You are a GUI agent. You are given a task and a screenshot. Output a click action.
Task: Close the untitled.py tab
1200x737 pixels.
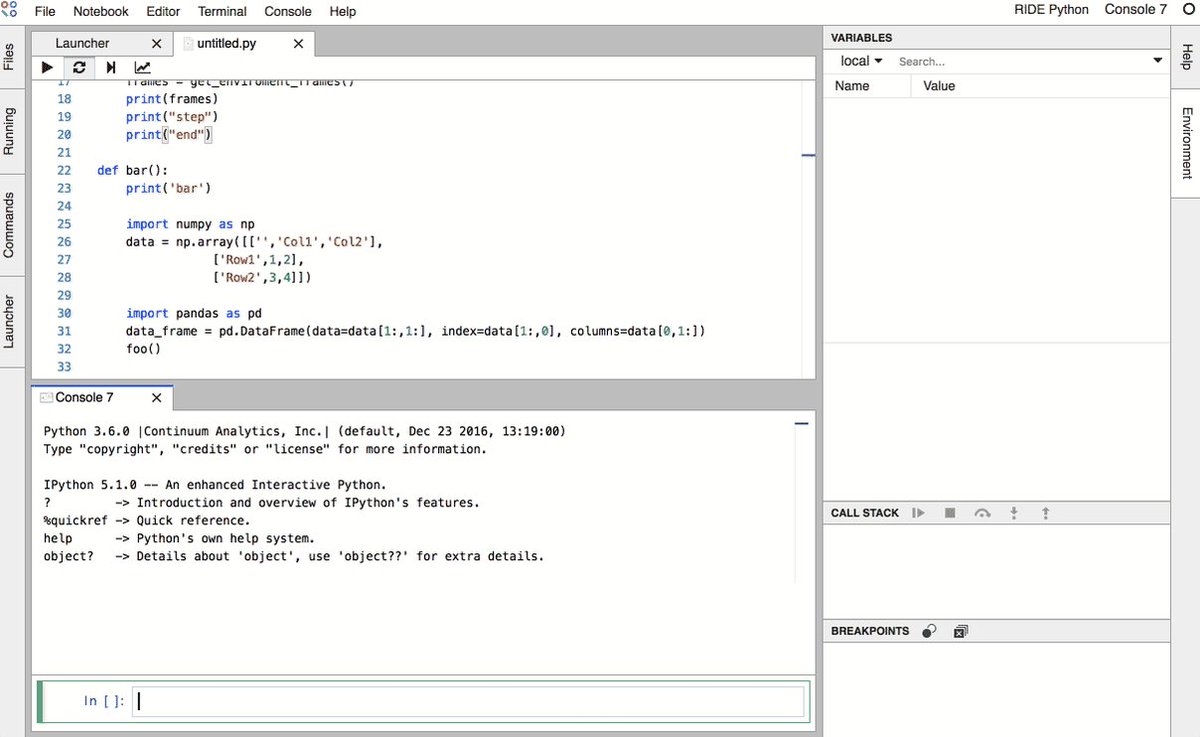click(x=298, y=44)
